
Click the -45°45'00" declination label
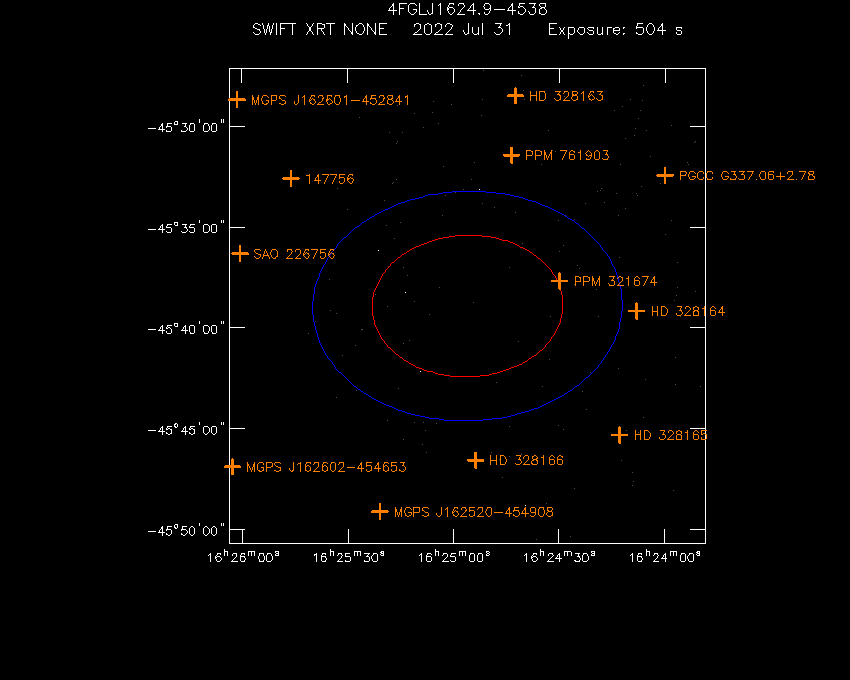(186, 430)
